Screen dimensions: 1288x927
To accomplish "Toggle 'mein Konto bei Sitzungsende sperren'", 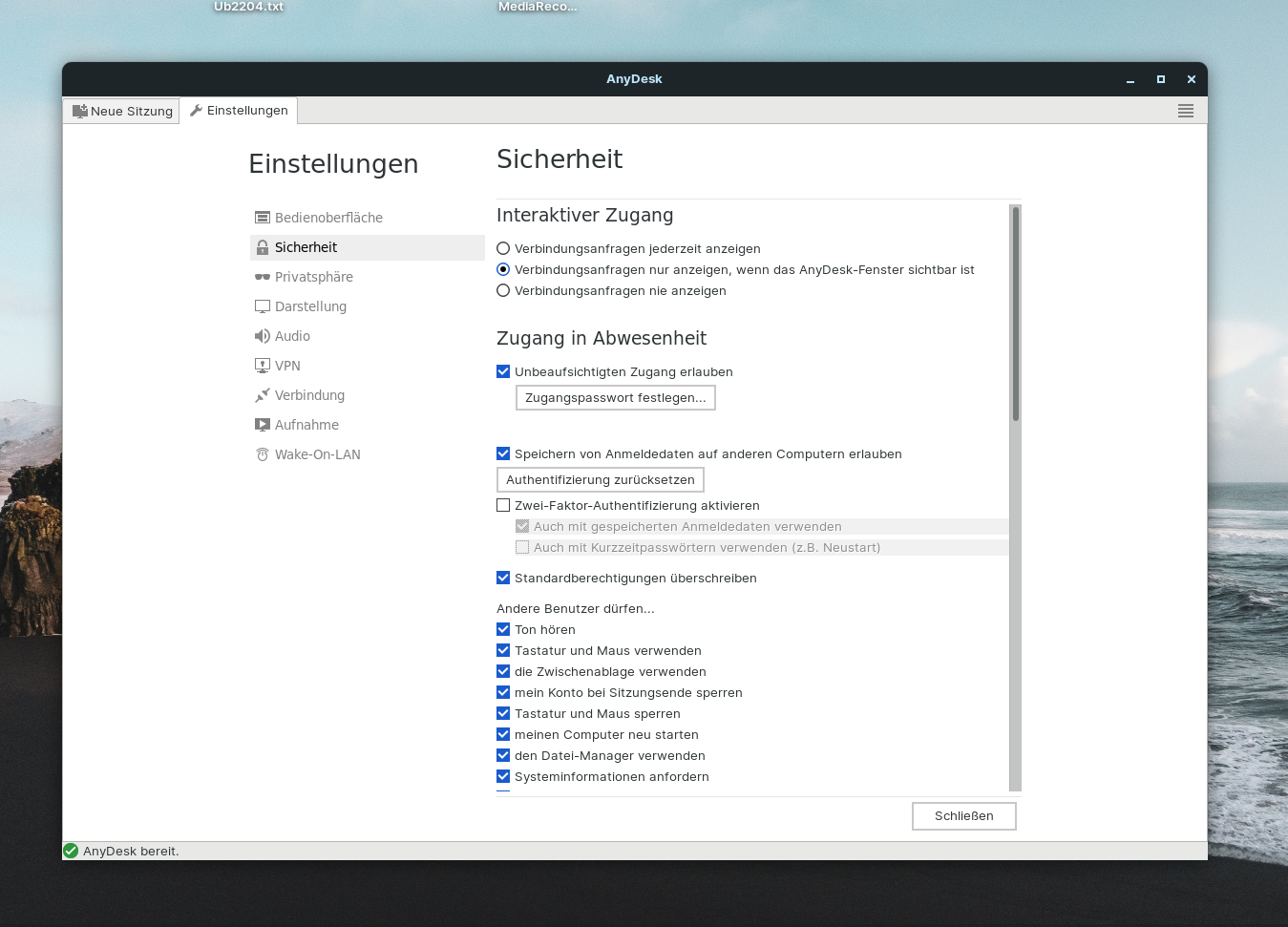I will [503, 692].
